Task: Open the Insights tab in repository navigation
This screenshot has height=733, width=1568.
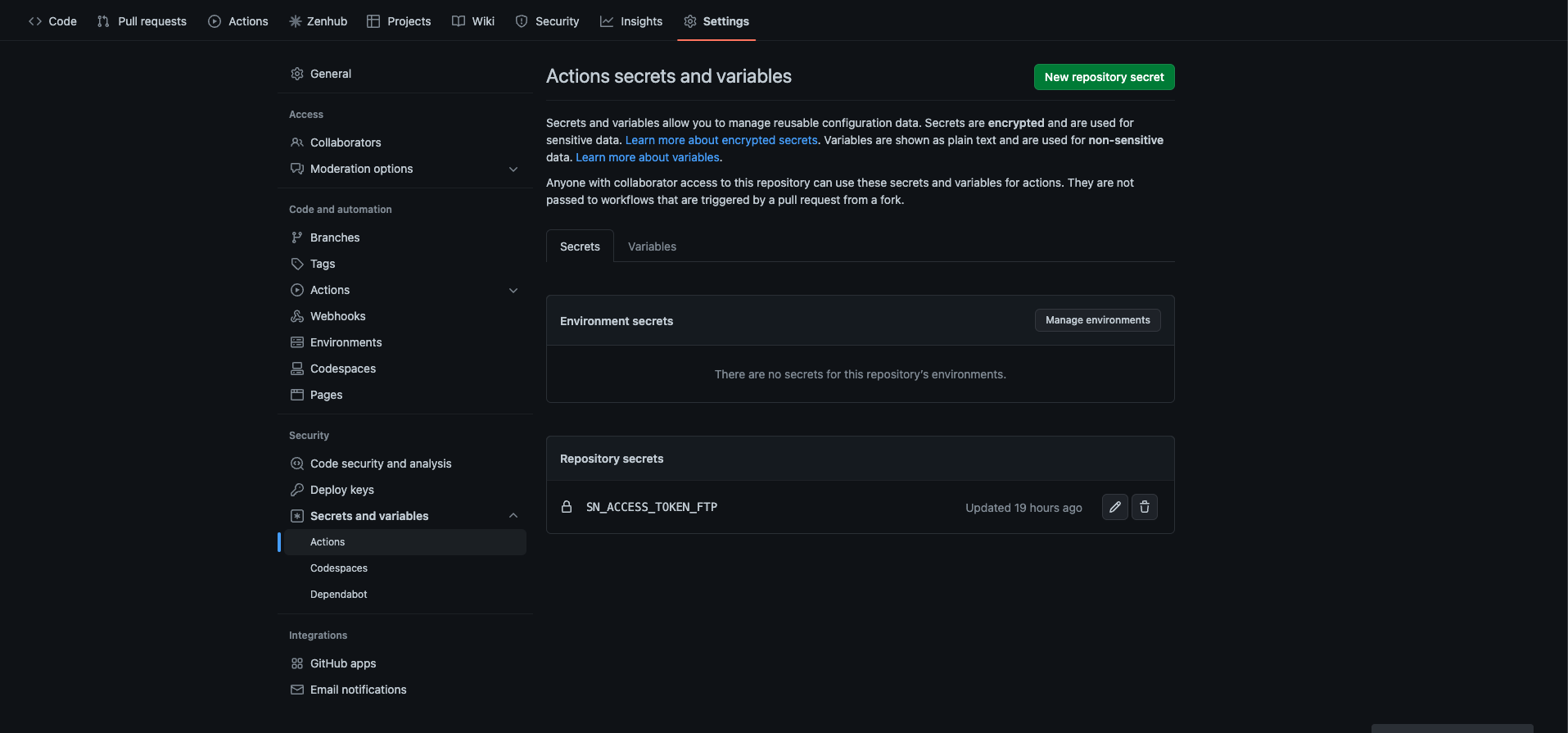Action: (631, 21)
